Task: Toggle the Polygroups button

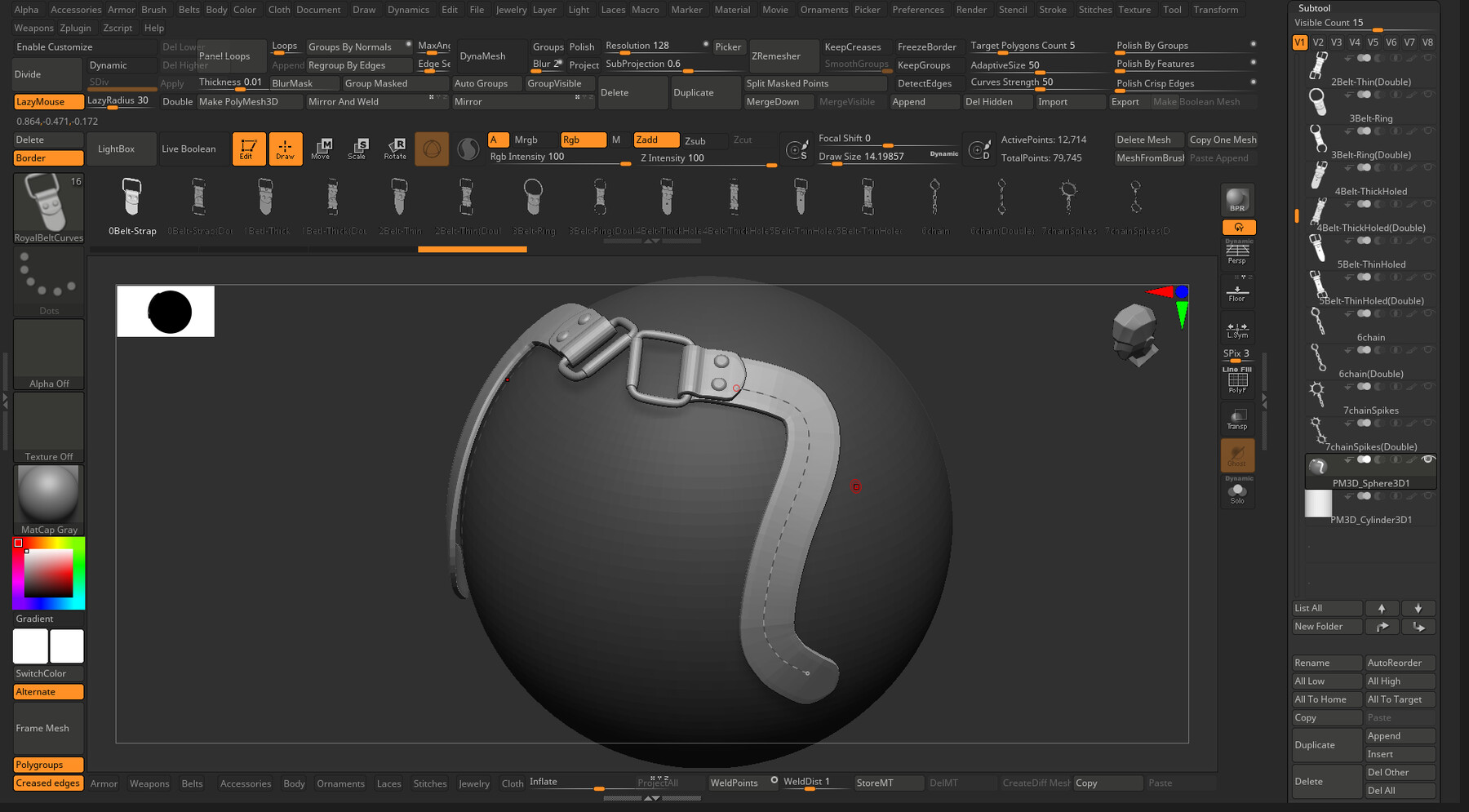Action: pyautogui.click(x=49, y=765)
